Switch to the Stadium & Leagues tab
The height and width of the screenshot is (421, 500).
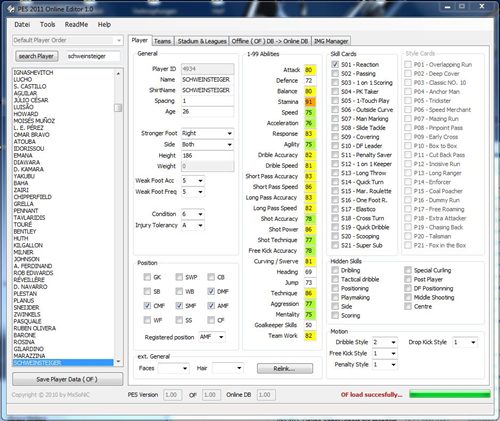[202, 41]
